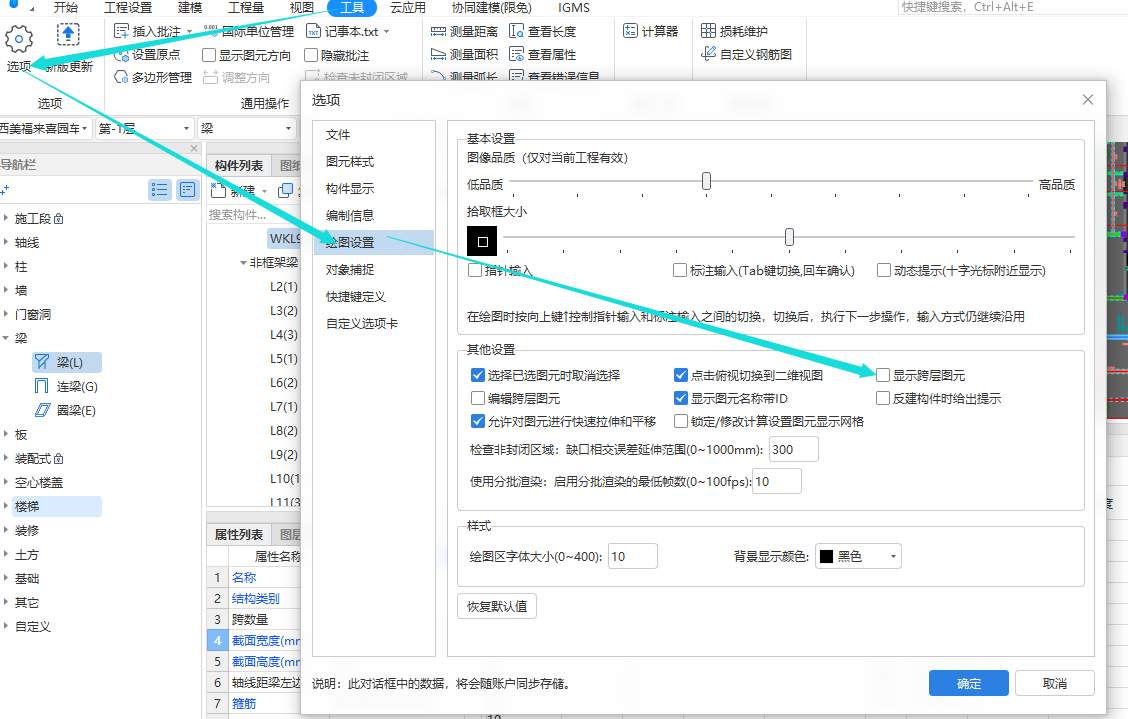Enable 编辑跨层图元 checkbox
Viewport: 1128px width, 719px height.
click(478, 398)
